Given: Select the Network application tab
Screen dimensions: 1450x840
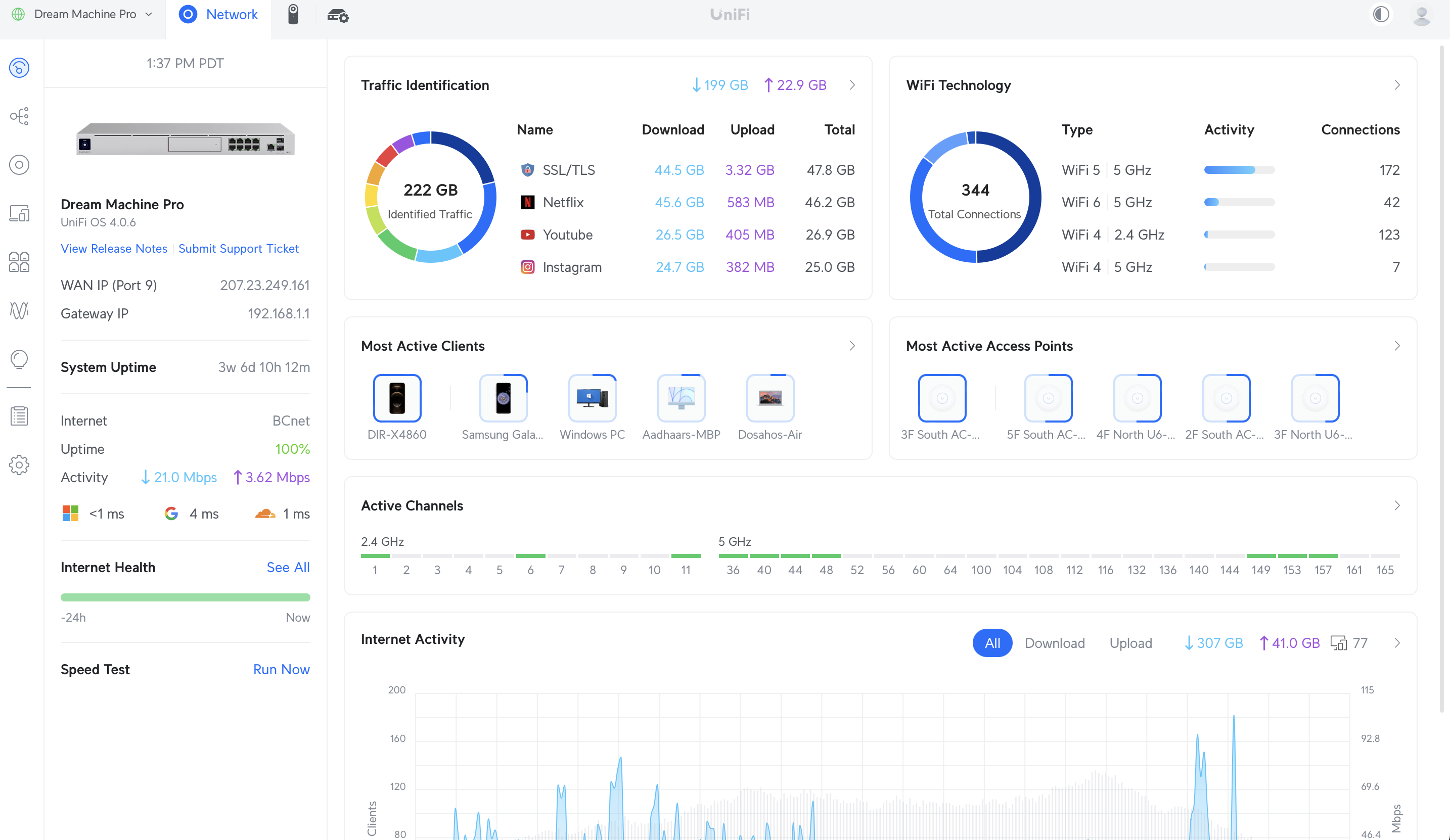Looking at the screenshot, I should point(218,14).
